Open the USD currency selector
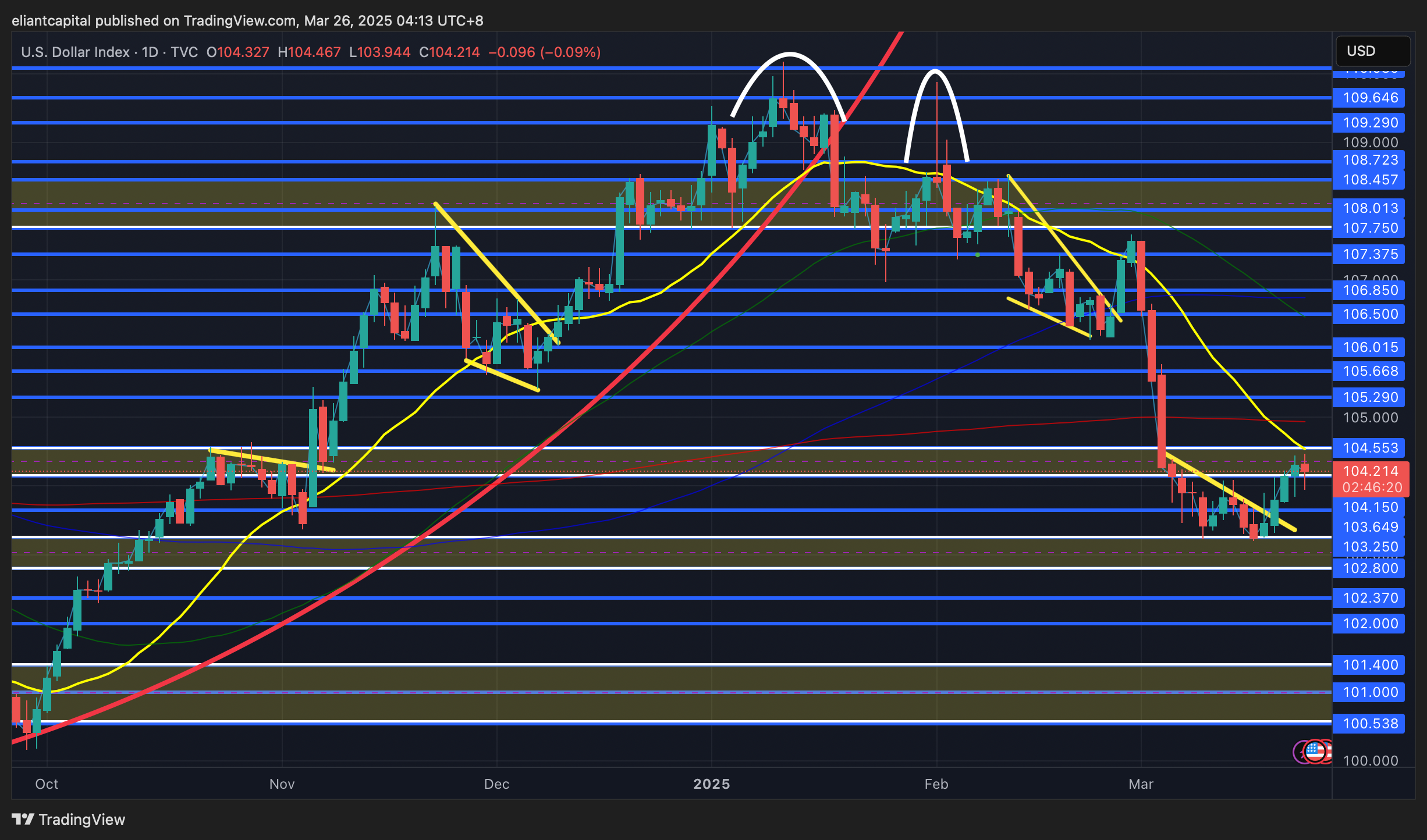Image resolution: width=1427 pixels, height=840 pixels. coord(1372,51)
